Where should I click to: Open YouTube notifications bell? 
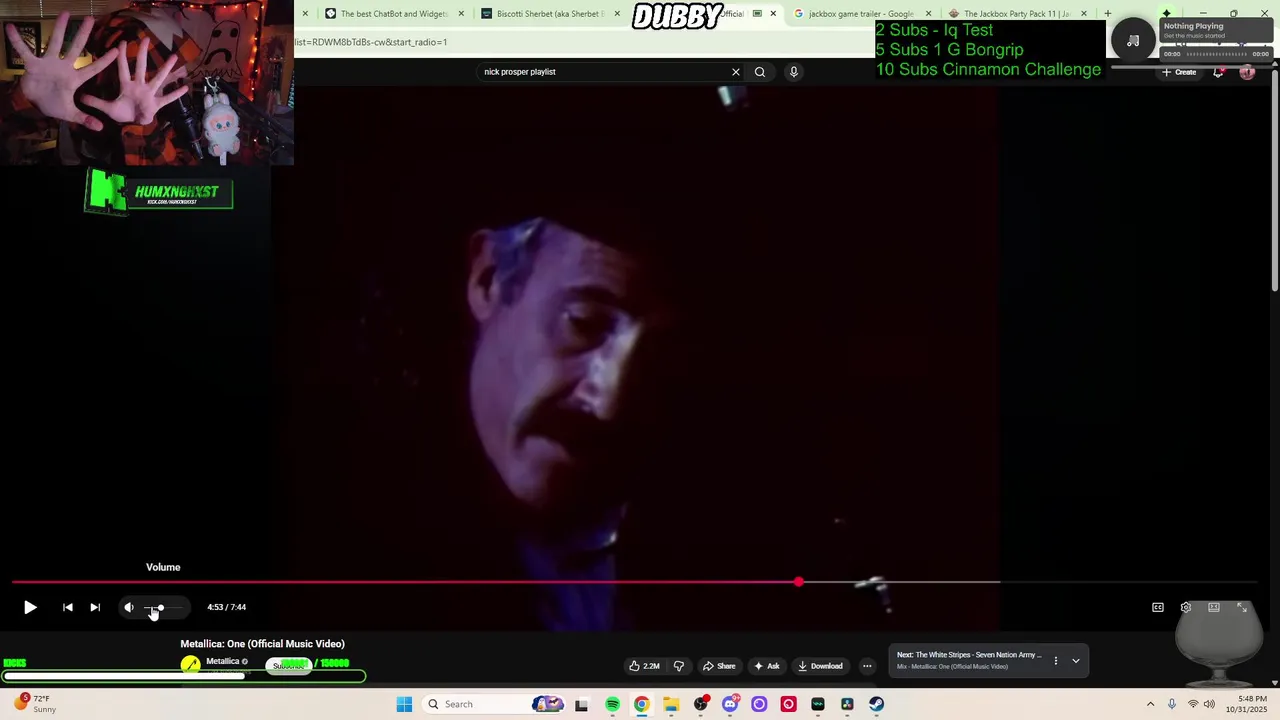point(1218,72)
